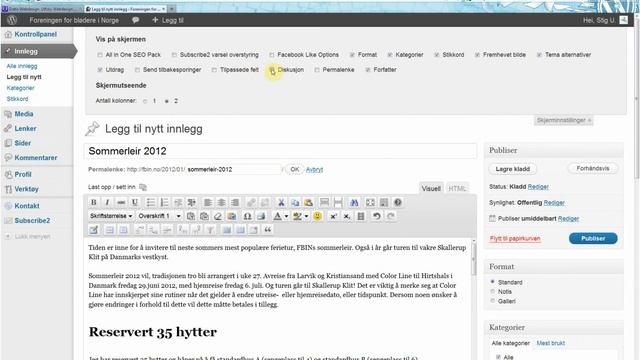Toggle Subscribe2 varsel overstyring checkbox
The width and height of the screenshot is (640, 360).
tap(174, 55)
